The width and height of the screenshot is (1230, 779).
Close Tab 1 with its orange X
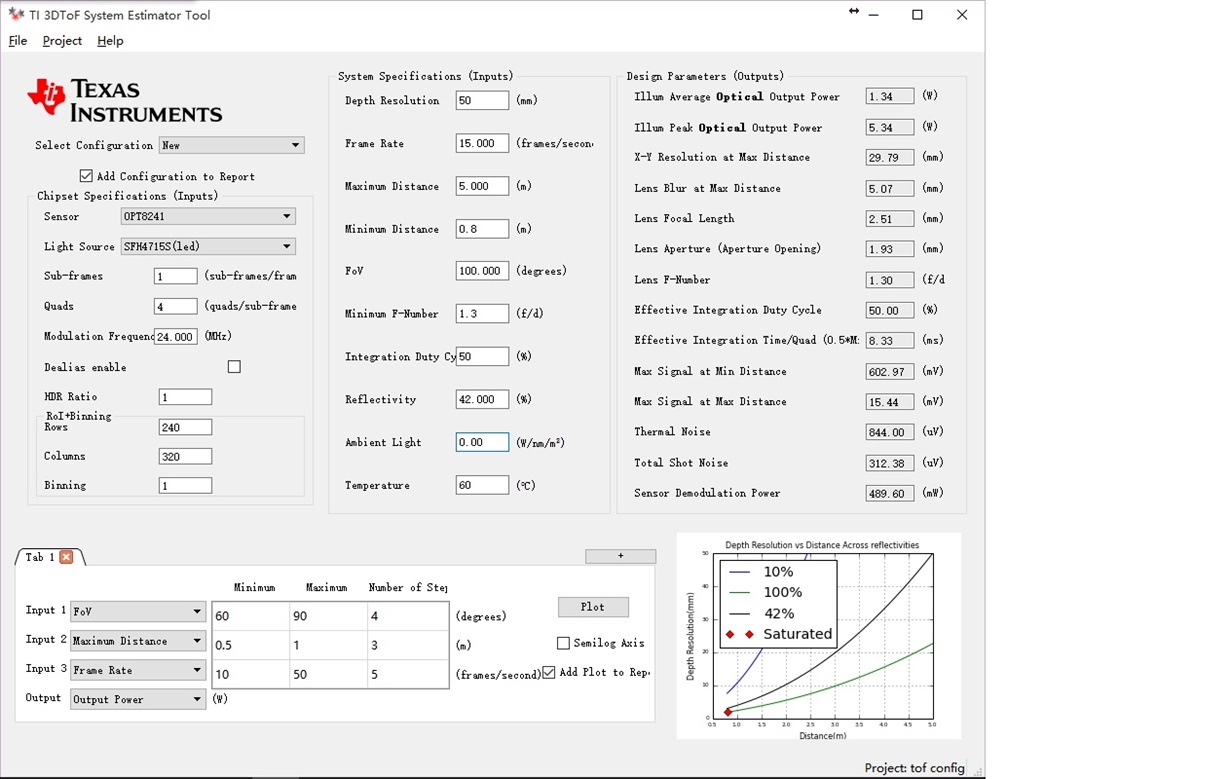(66, 557)
